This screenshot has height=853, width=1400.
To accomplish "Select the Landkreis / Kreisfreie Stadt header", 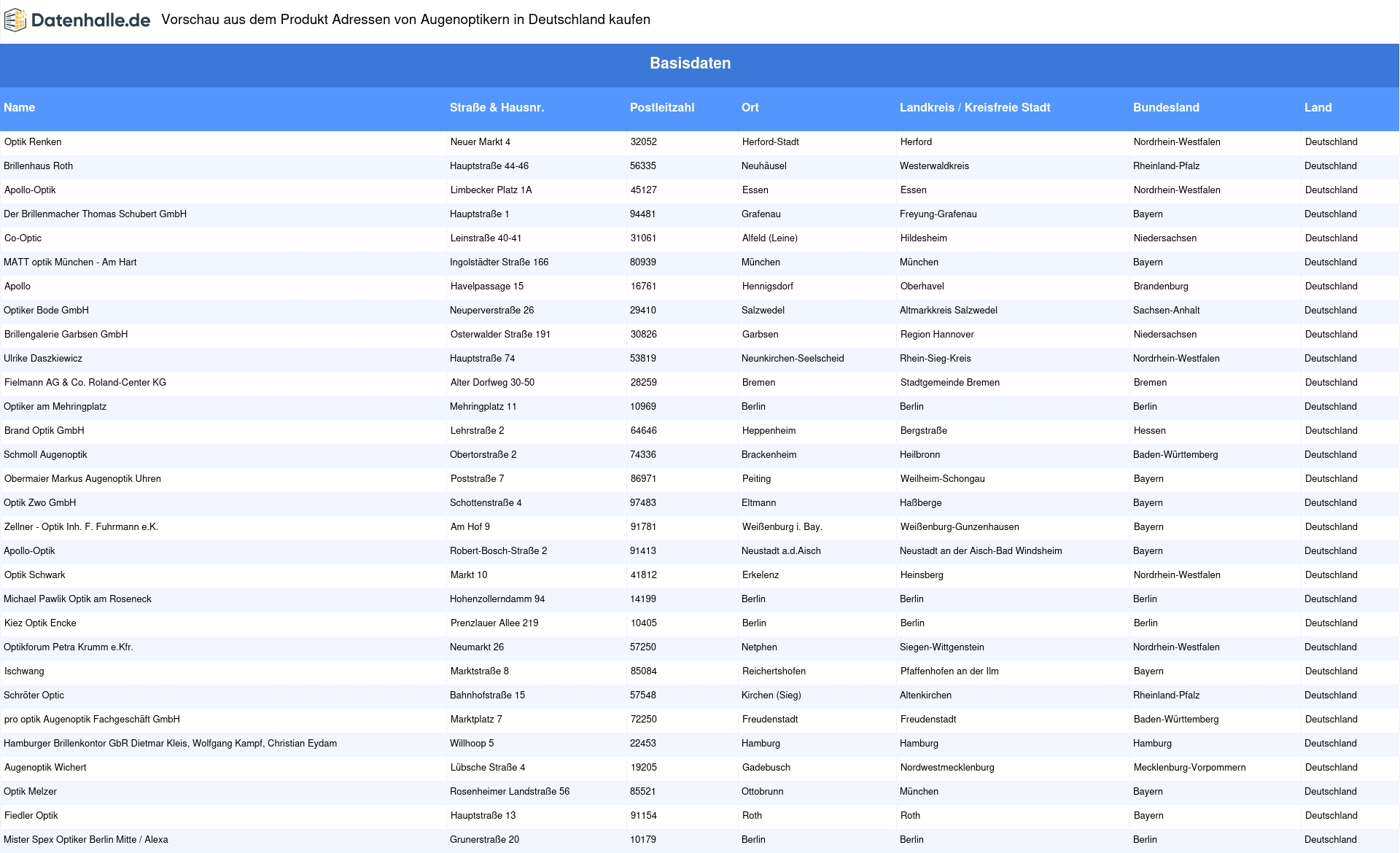I will tap(974, 107).
